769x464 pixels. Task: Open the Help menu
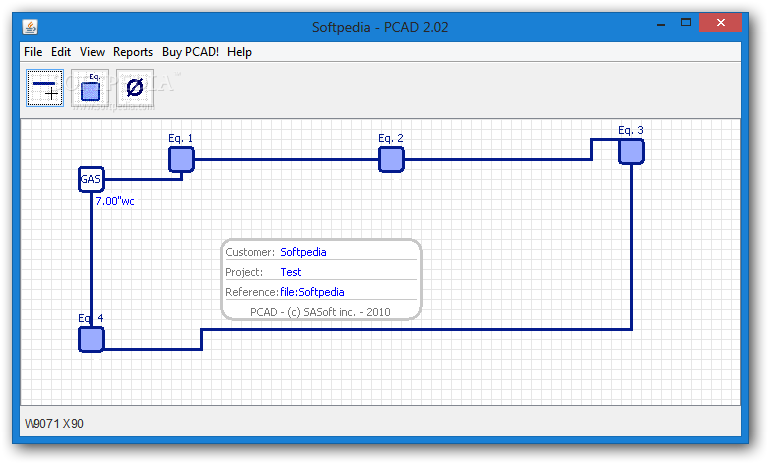239,52
